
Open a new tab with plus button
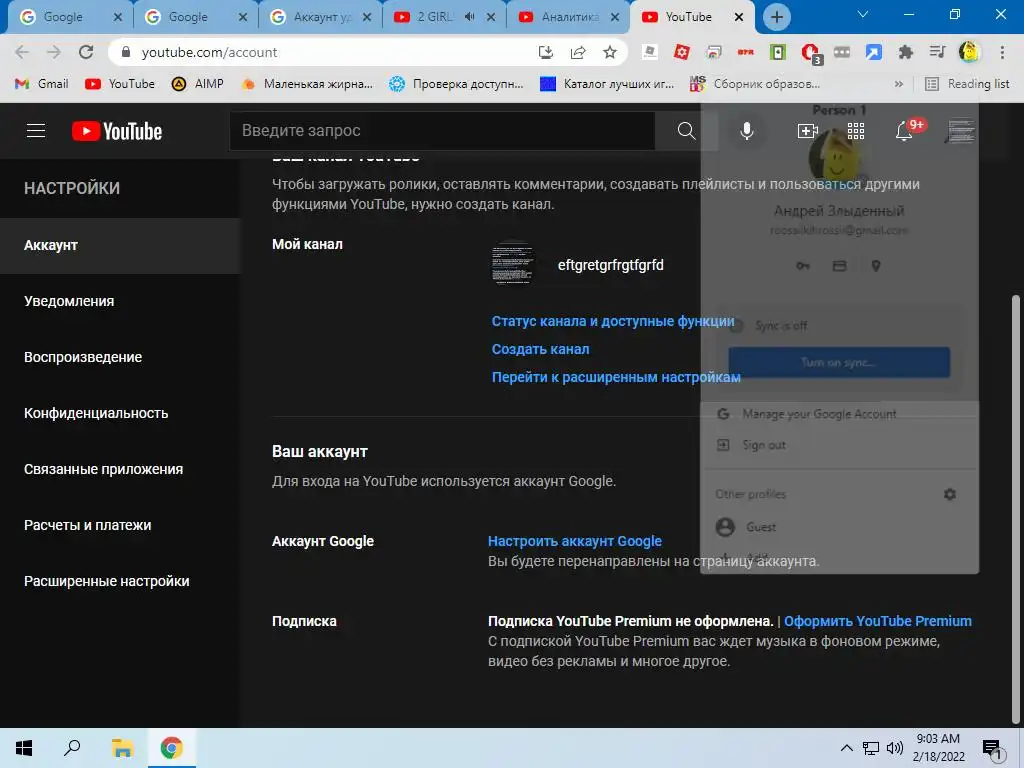(776, 17)
